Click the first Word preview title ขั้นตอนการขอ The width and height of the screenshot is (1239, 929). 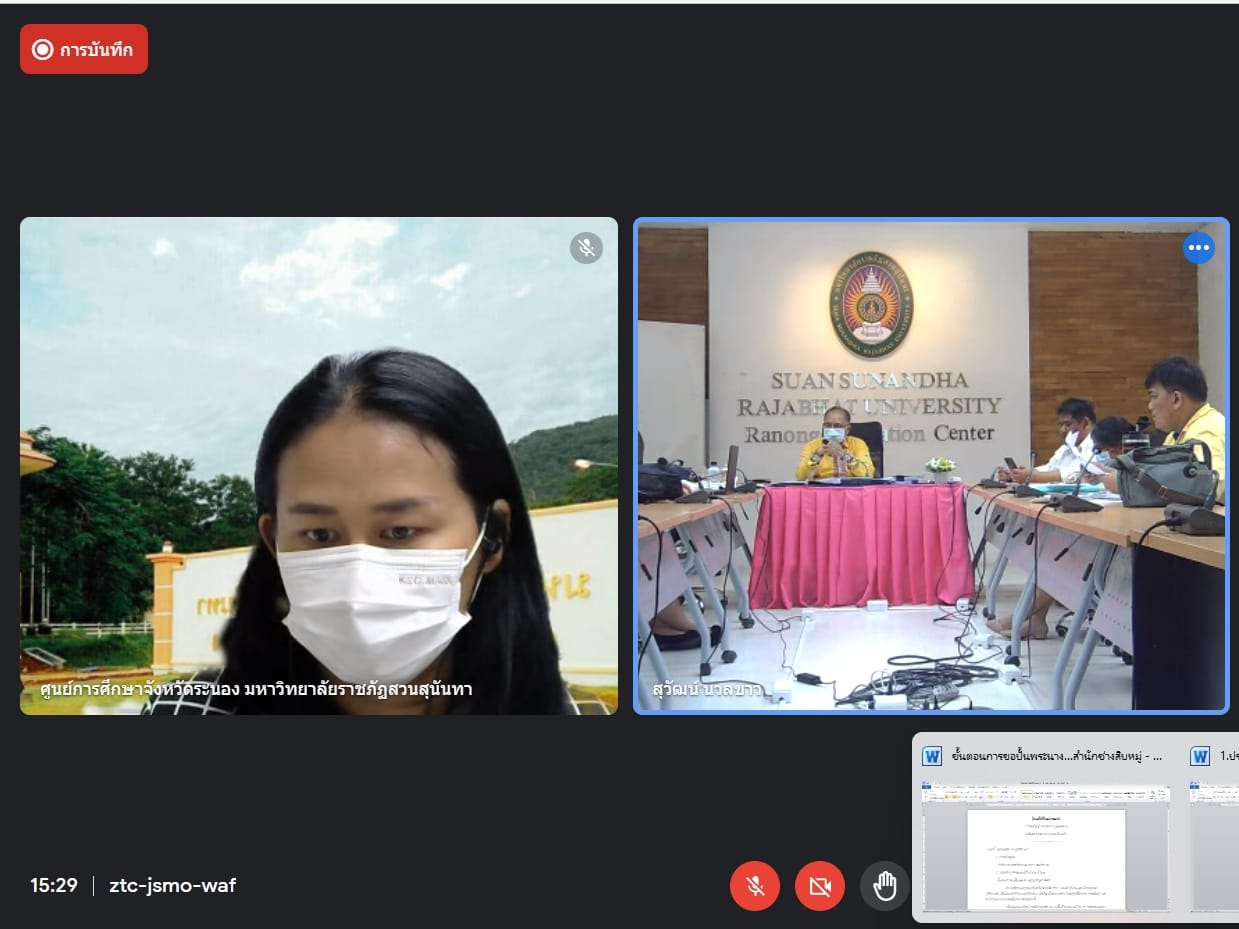(x=1055, y=756)
